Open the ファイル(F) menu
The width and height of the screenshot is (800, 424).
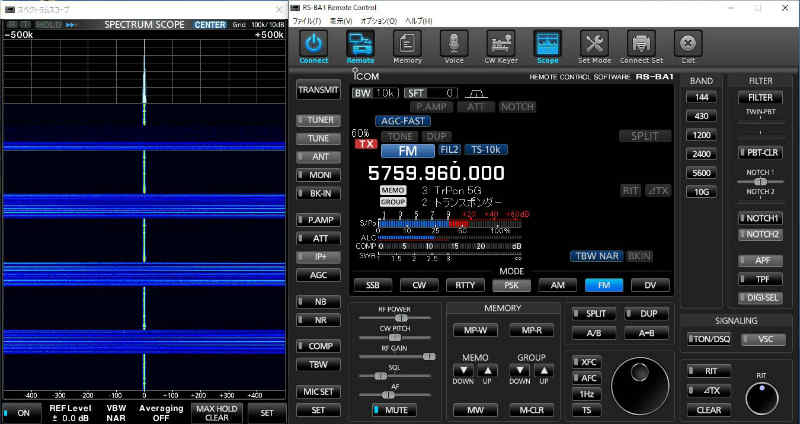(306, 21)
